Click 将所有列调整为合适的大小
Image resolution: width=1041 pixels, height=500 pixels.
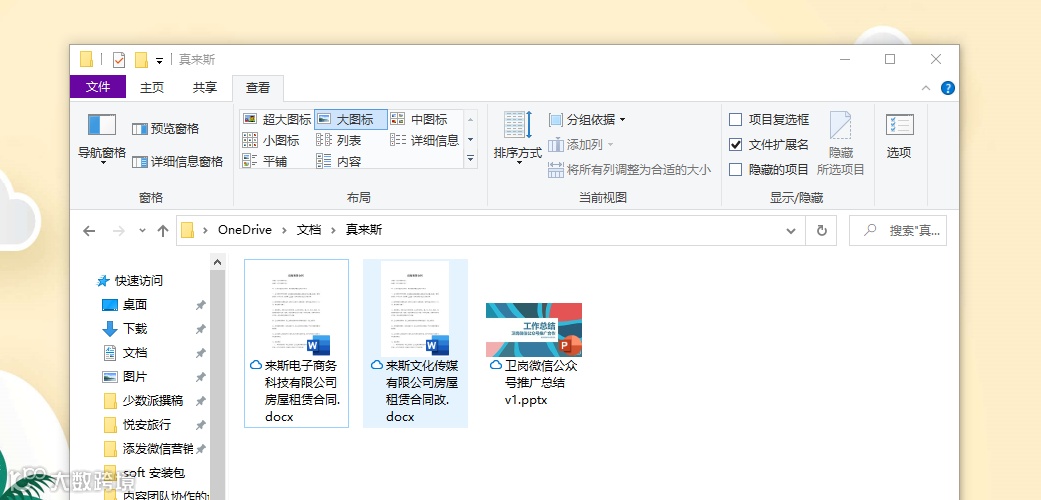click(629, 169)
